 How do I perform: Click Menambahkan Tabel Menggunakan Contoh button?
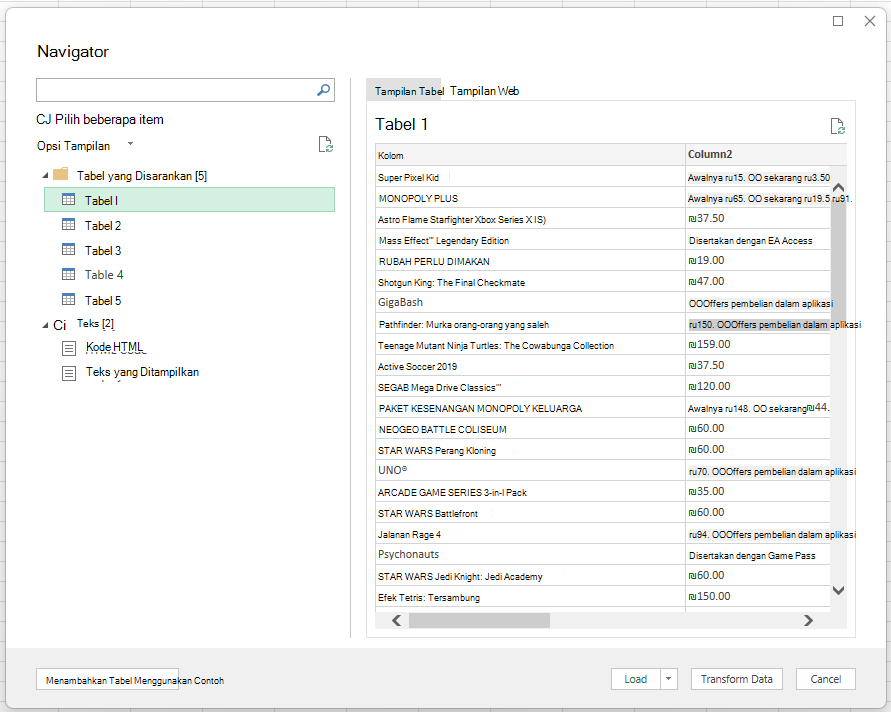click(107, 680)
